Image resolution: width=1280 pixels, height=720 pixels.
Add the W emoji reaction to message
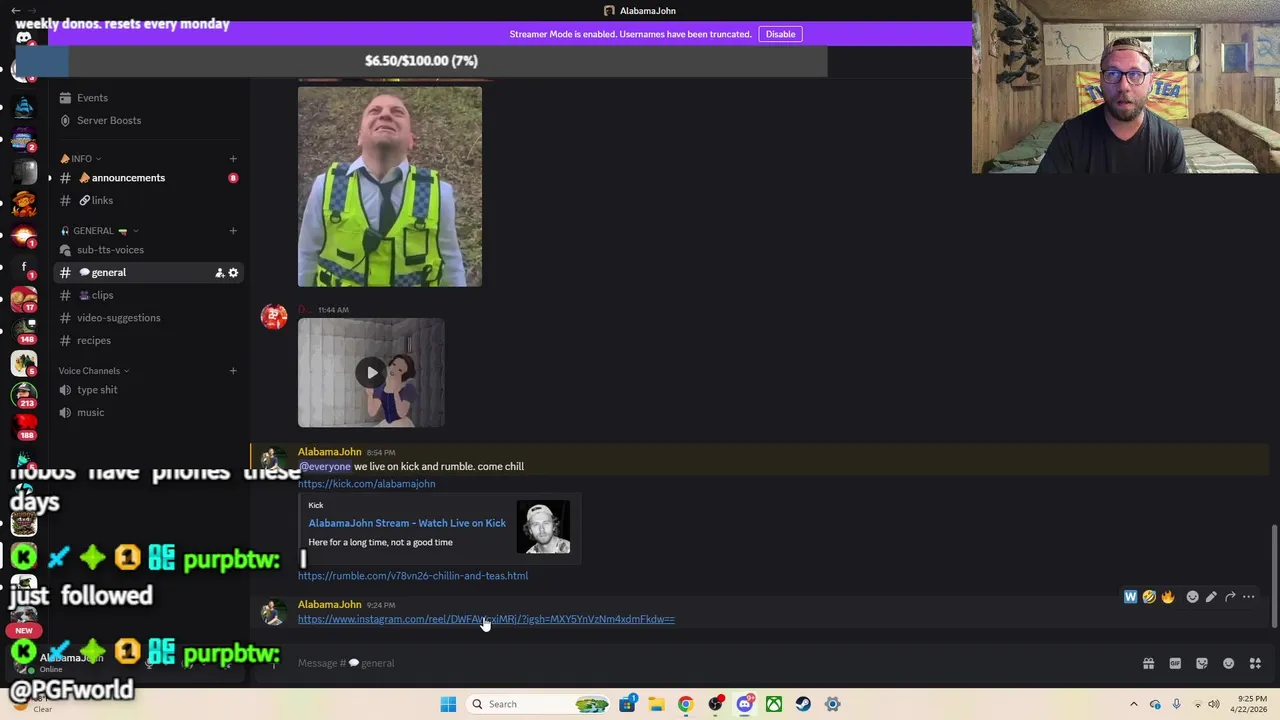pos(1130,597)
